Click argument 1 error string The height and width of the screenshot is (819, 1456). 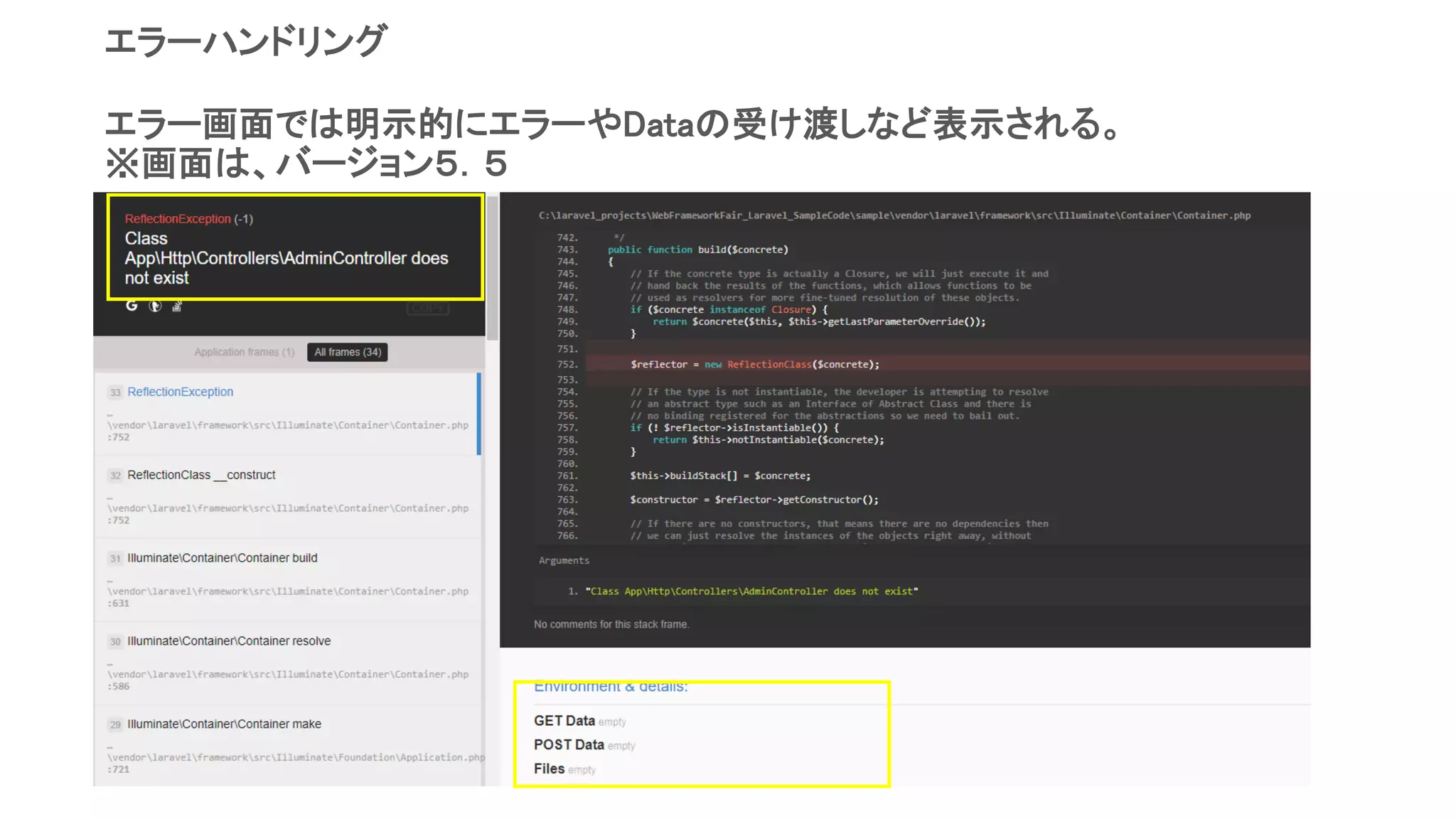pos(751,591)
